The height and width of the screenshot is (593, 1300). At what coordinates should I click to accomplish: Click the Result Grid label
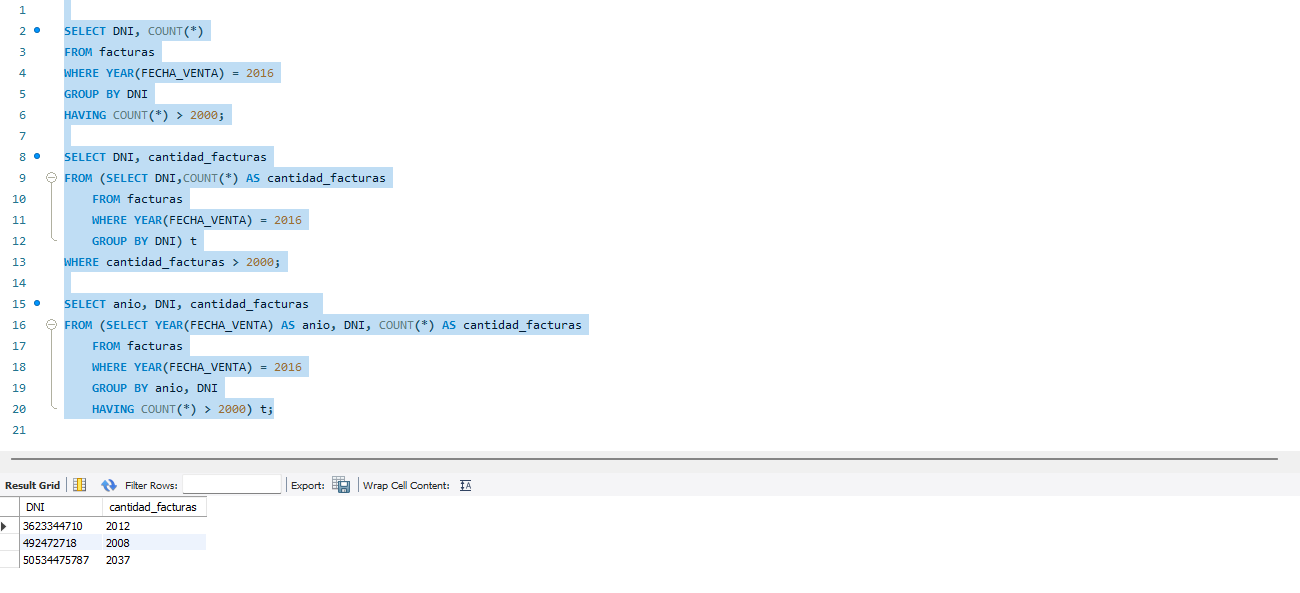coord(33,485)
